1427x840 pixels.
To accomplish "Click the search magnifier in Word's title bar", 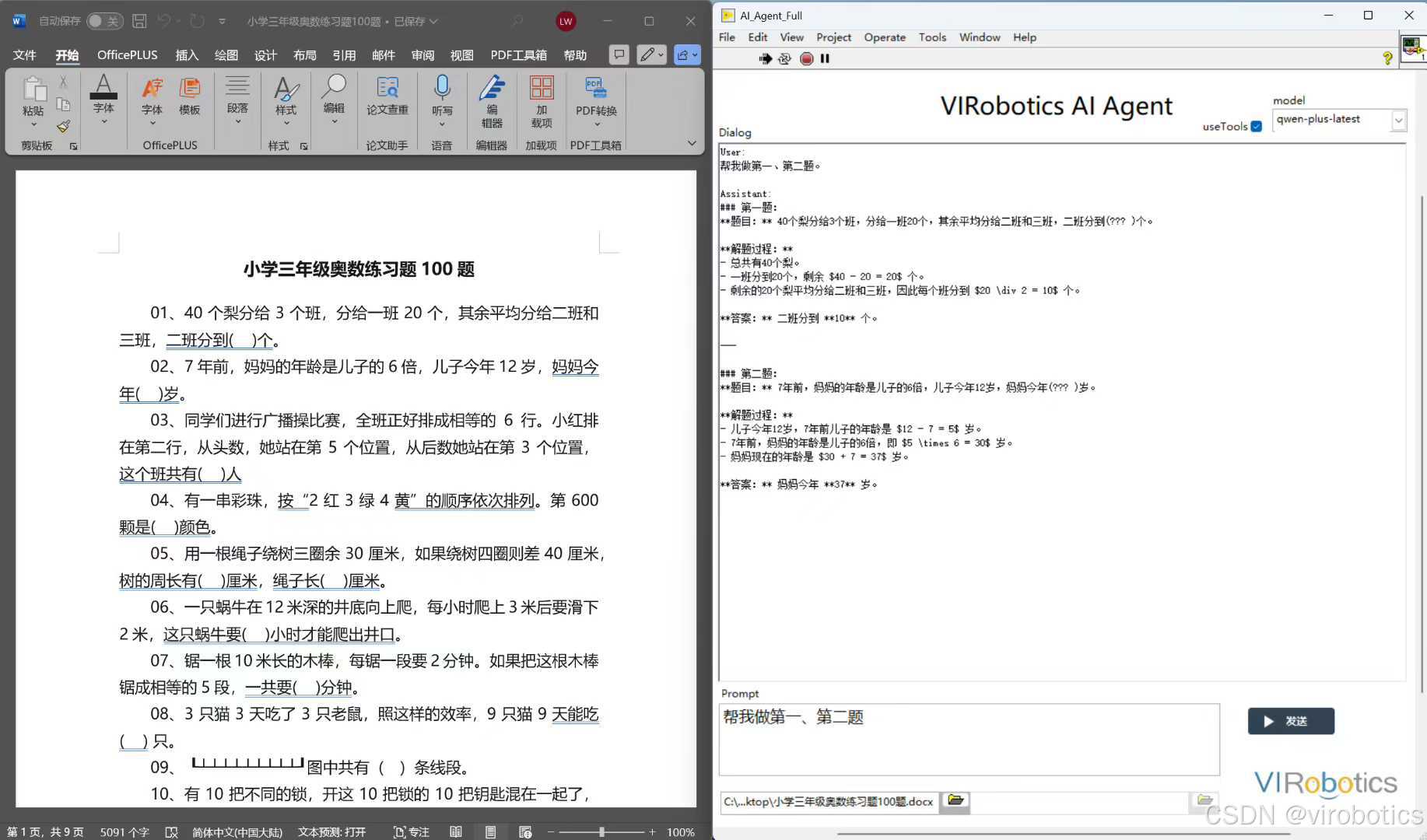I will [517, 21].
